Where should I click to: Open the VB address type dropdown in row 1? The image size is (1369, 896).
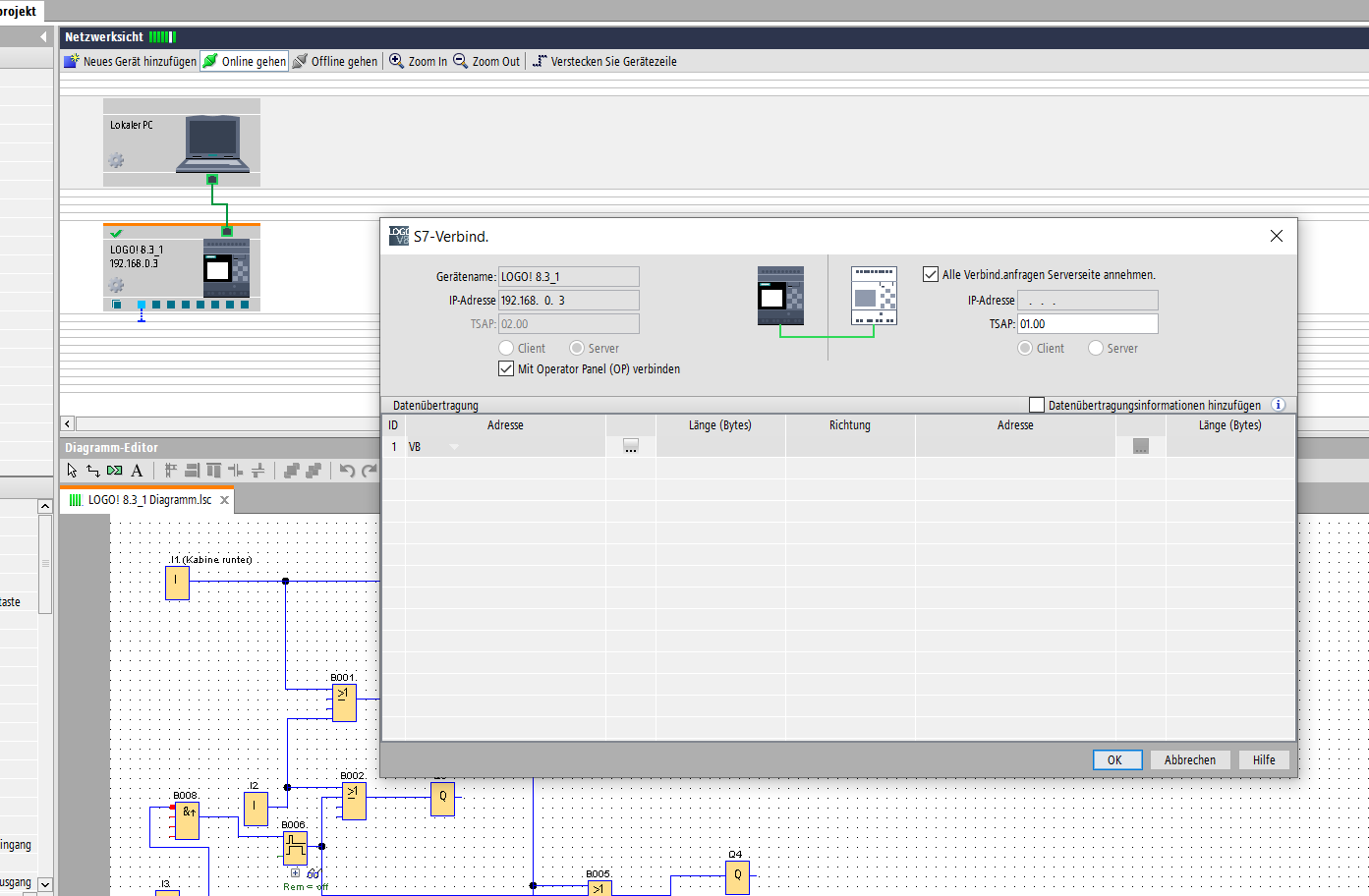pyautogui.click(x=454, y=447)
